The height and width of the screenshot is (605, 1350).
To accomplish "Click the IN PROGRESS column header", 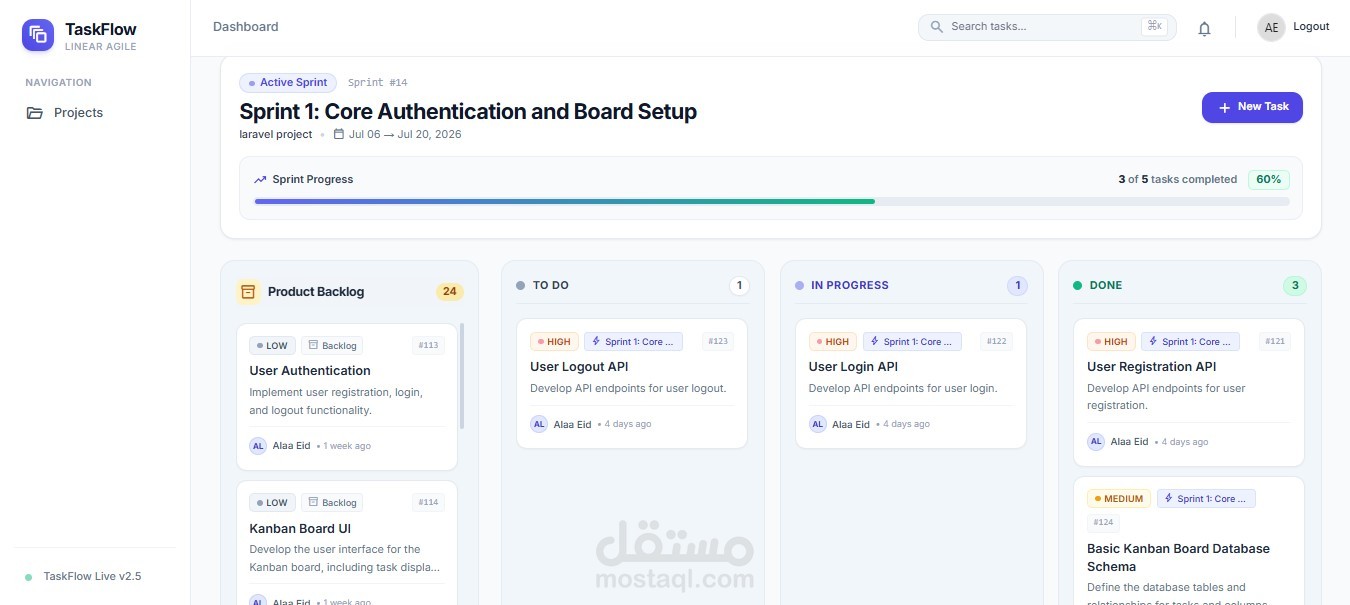I will [850, 286].
